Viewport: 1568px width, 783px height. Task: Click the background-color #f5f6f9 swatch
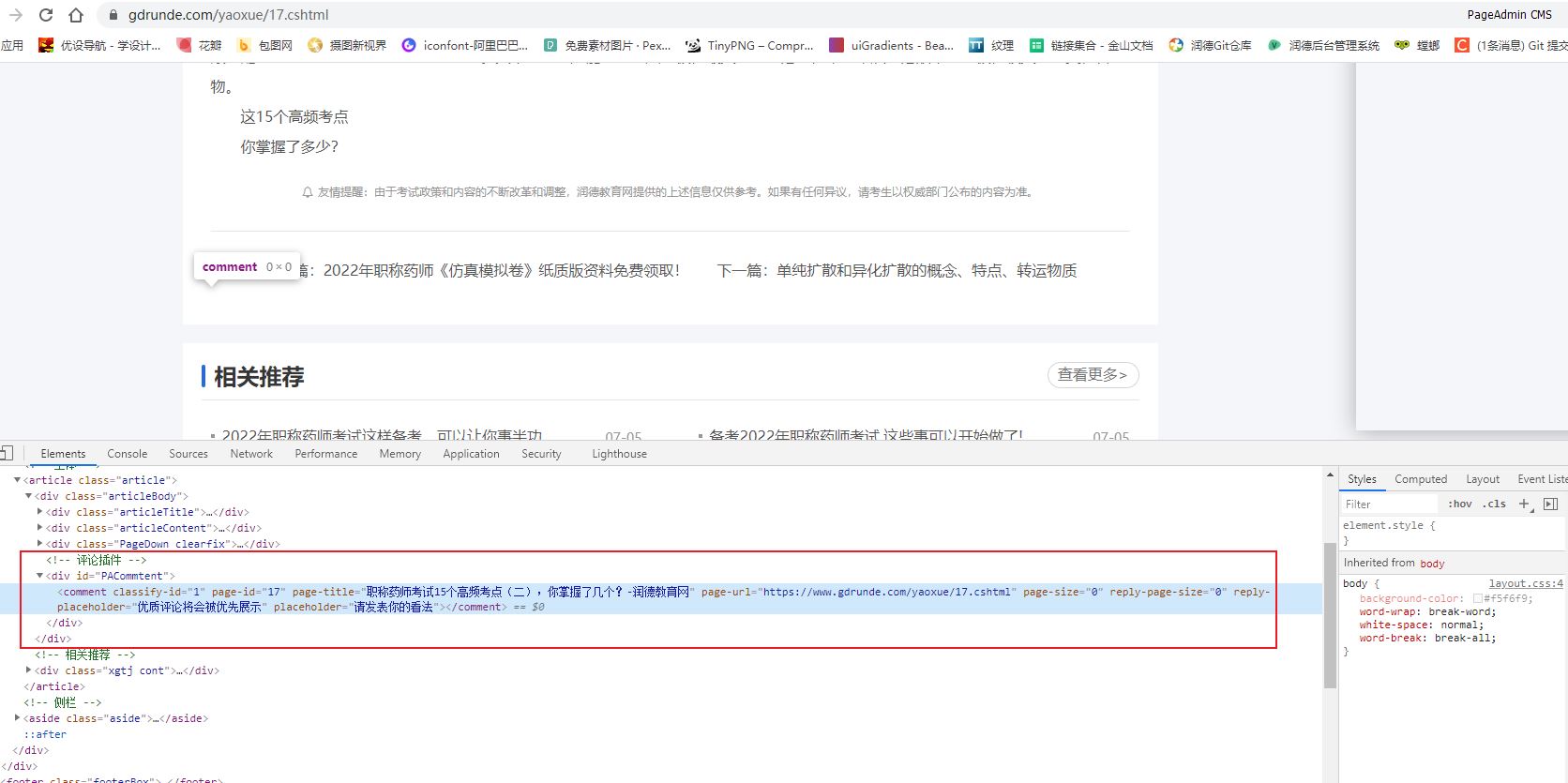pos(1477,598)
